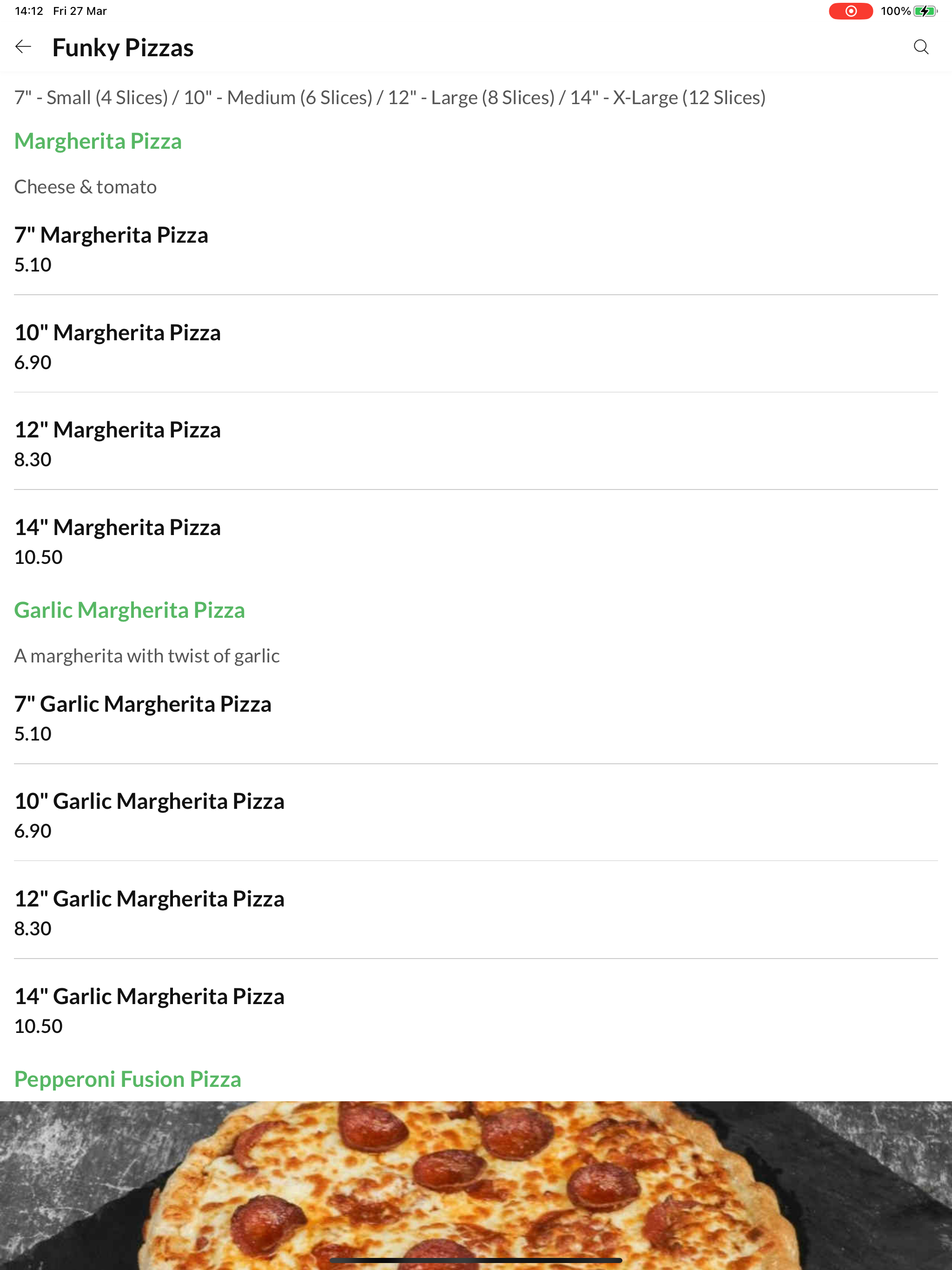Tap the Pepperoni Fusion Pizza heading
The width and height of the screenshot is (952, 1270).
click(x=127, y=1079)
